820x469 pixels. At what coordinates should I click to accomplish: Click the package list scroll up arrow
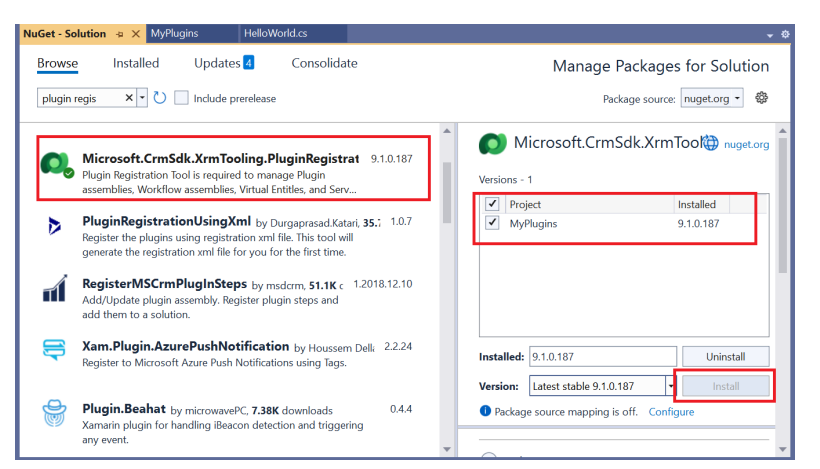point(447,131)
